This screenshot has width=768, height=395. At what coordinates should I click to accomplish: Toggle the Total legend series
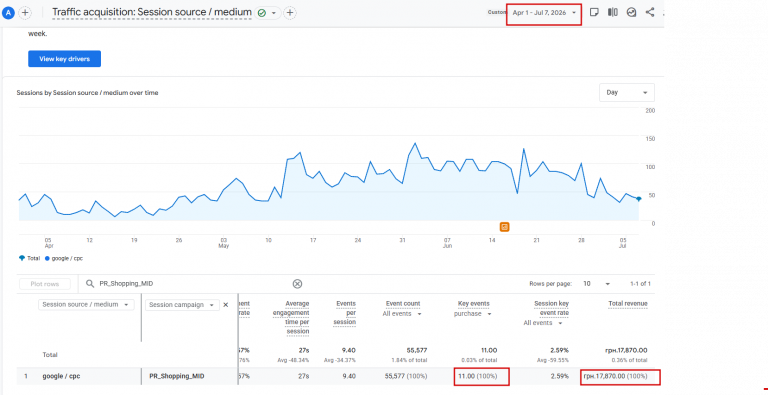click(29, 258)
